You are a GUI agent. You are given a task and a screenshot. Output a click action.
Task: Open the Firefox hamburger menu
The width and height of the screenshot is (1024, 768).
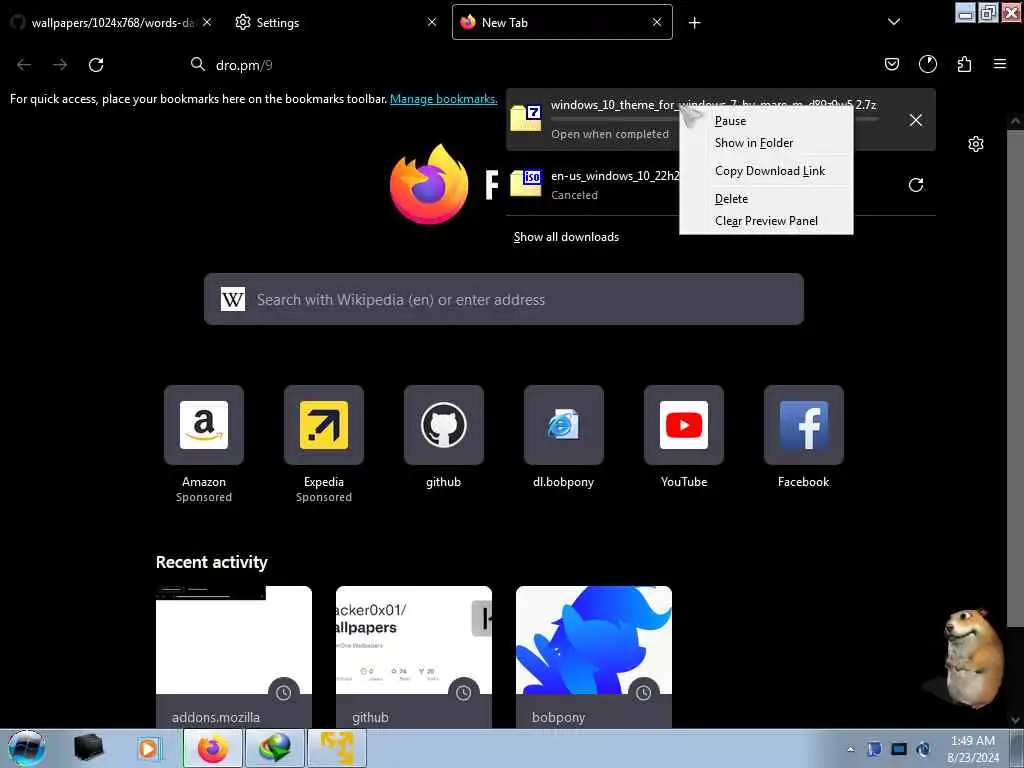tap(999, 64)
